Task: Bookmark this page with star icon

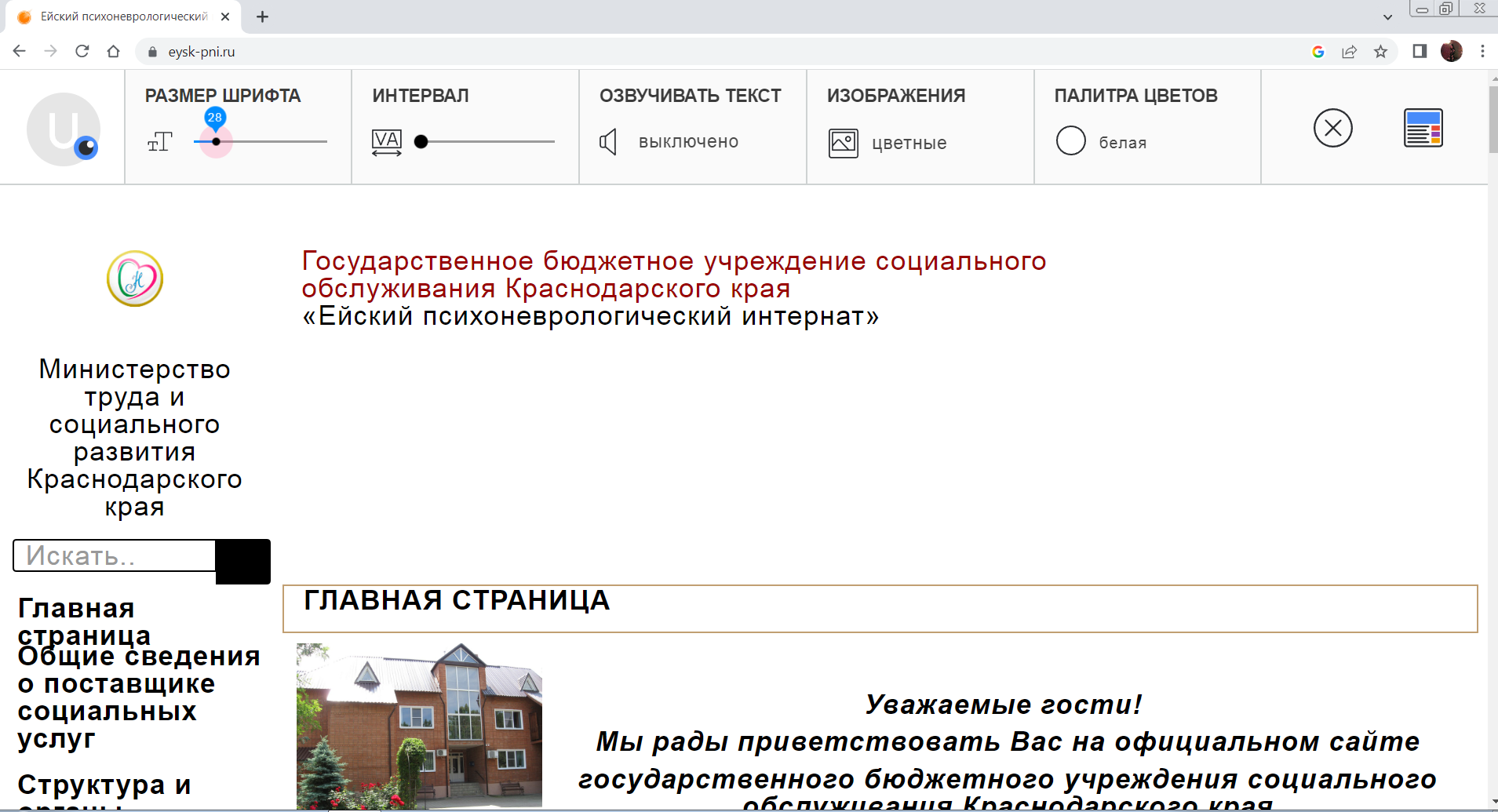Action: [x=1380, y=52]
